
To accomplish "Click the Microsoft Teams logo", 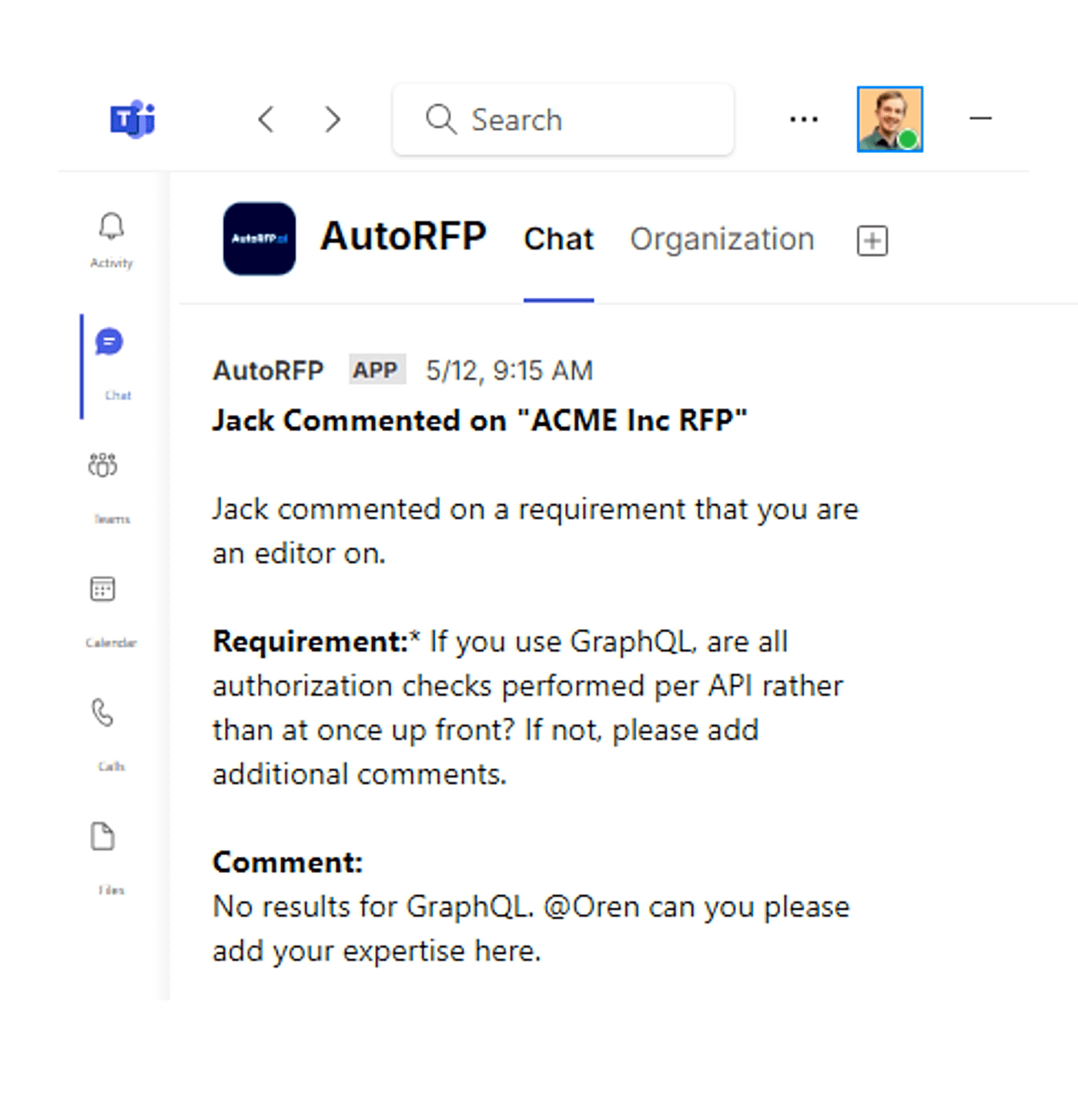I will [x=132, y=119].
